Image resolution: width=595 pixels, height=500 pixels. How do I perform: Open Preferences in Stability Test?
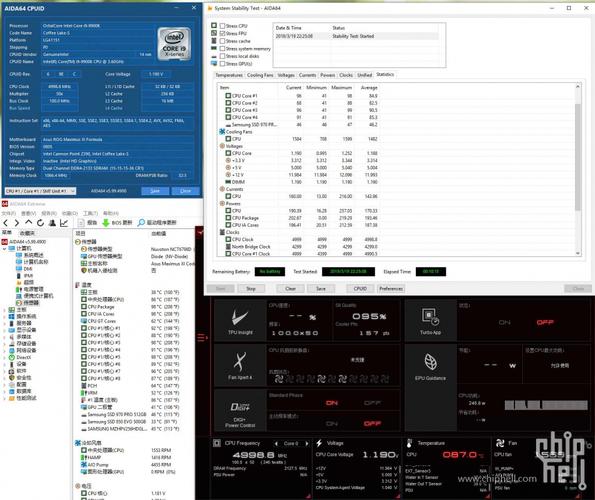(x=391, y=289)
